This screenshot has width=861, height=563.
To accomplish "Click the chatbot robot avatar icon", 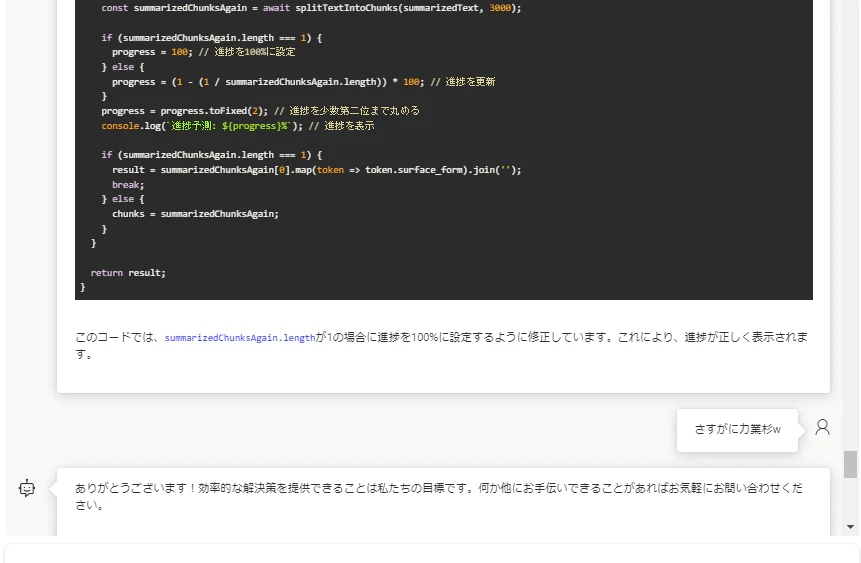I will coord(27,488).
